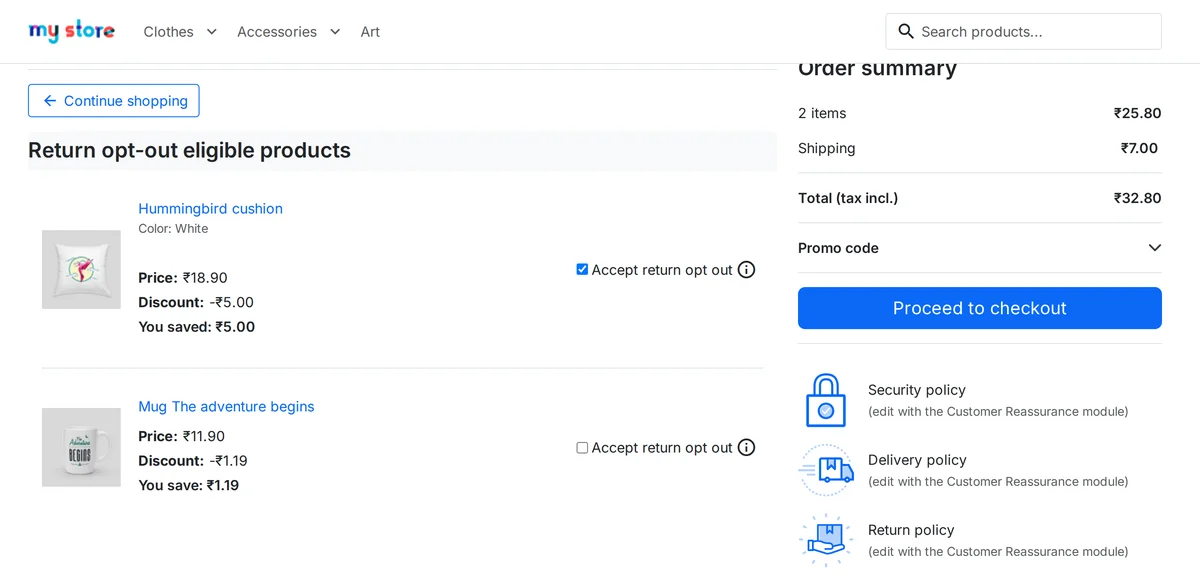Click the Discount -₹5.00 text

point(196,302)
